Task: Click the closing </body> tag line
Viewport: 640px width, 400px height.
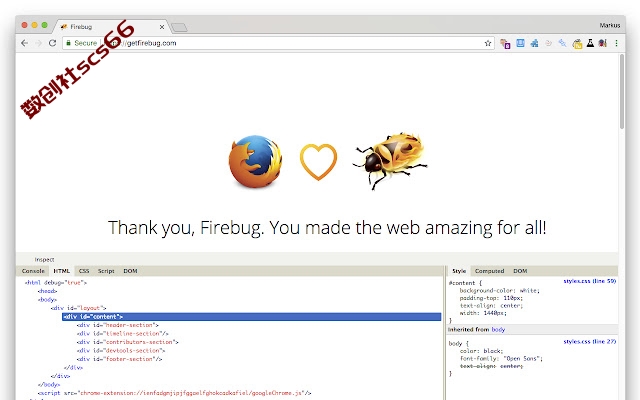Action: (49, 384)
